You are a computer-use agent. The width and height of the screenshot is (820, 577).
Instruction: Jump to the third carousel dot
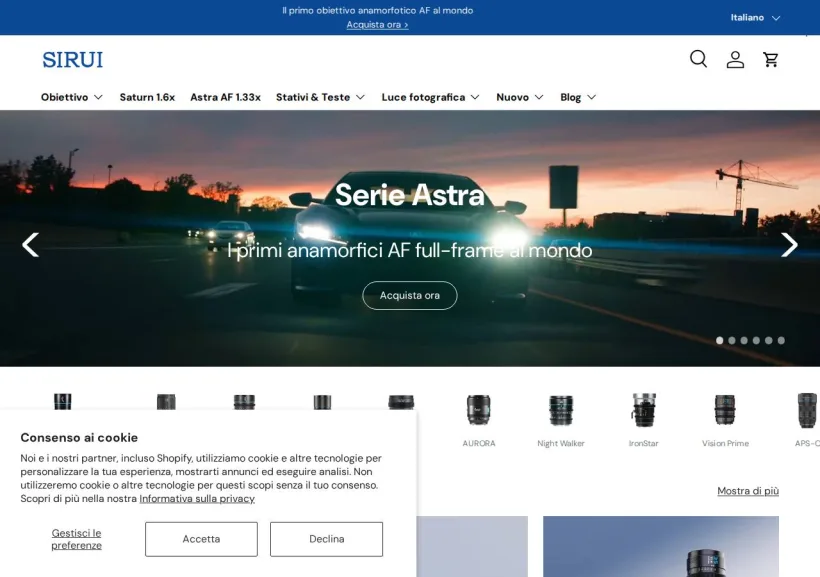tap(744, 341)
